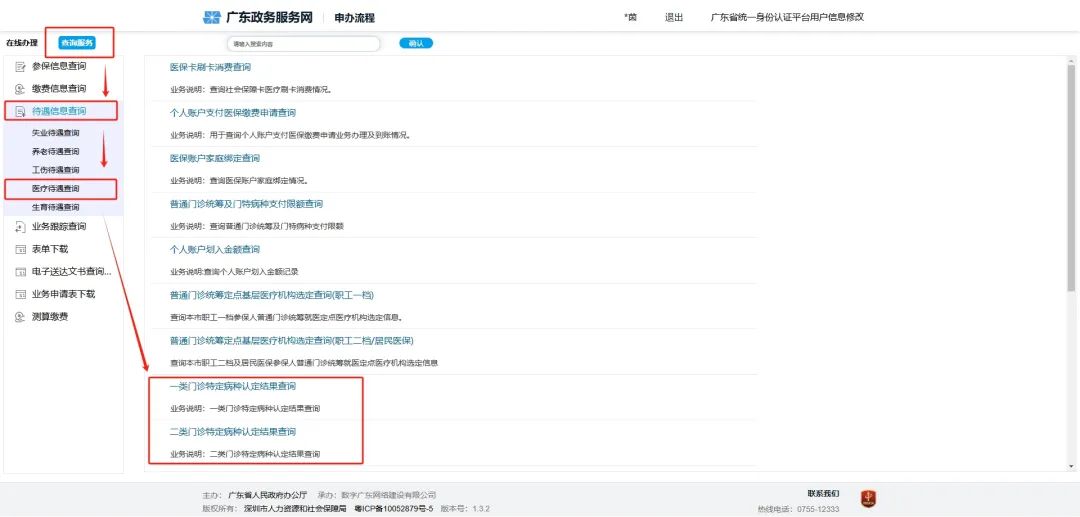This screenshot has width=1080, height=517.
Task: Click the 参保信息查询 sidebar icon
Action: pos(20,67)
